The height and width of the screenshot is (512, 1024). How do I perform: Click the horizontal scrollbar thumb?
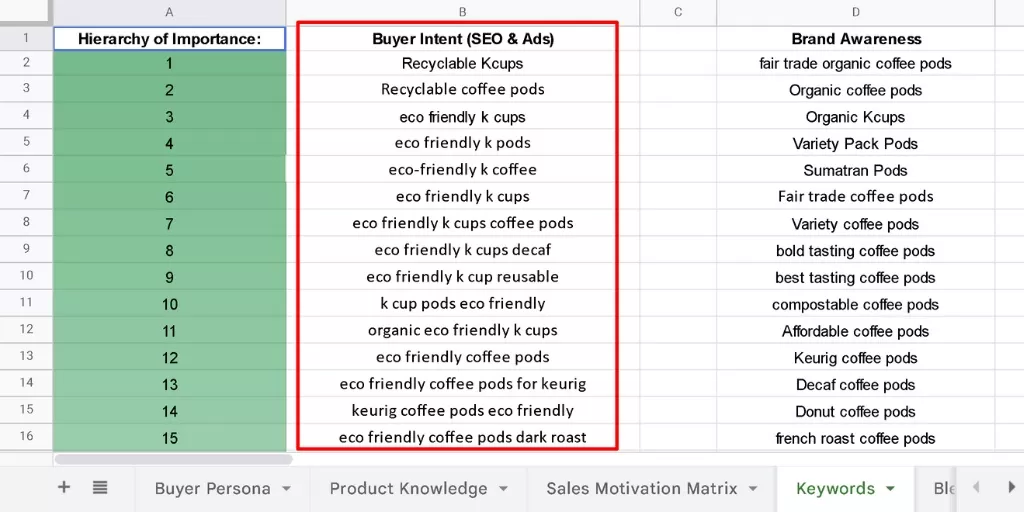tap(173, 459)
